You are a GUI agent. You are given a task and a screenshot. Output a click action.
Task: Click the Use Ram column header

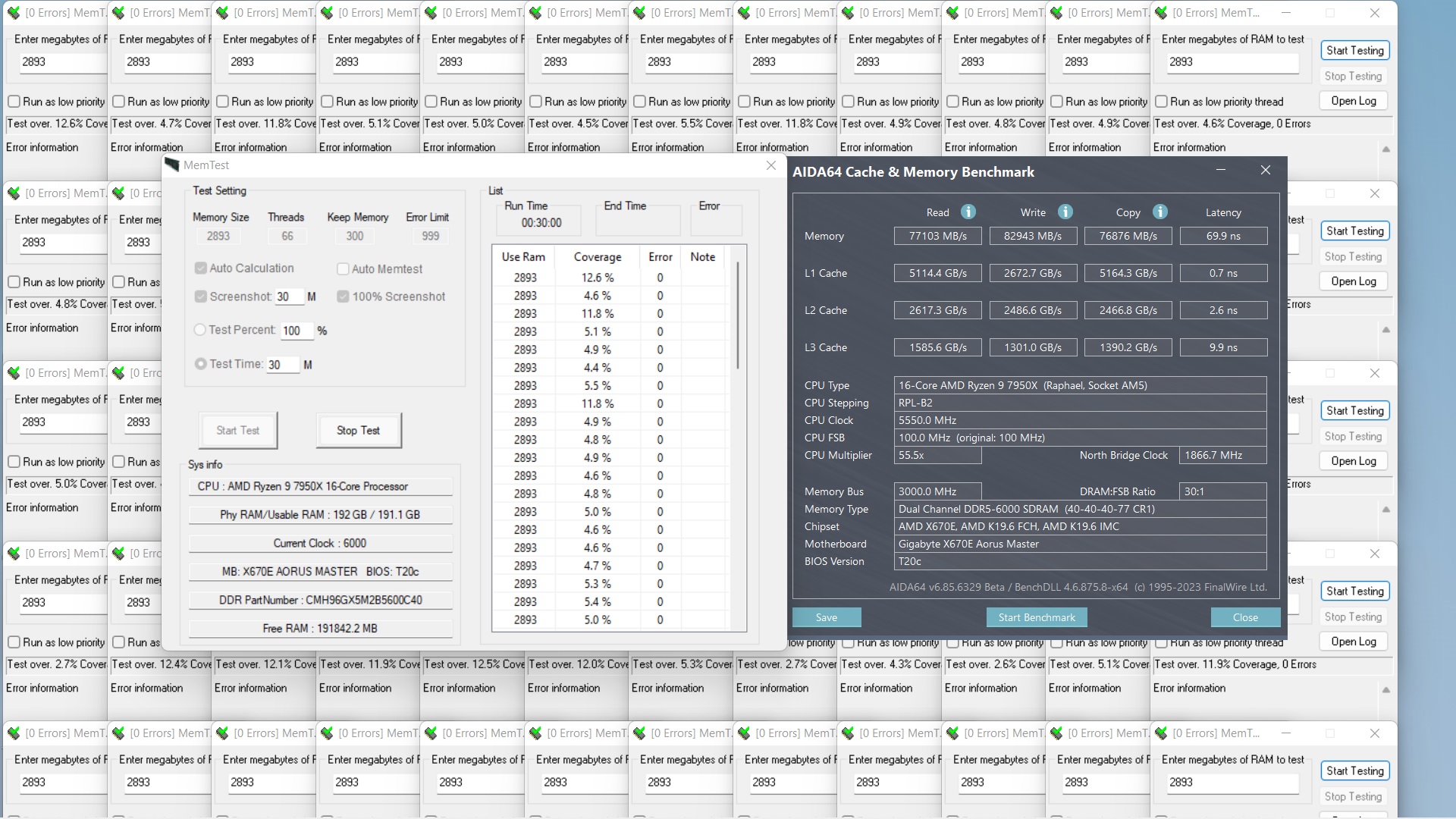tap(523, 257)
